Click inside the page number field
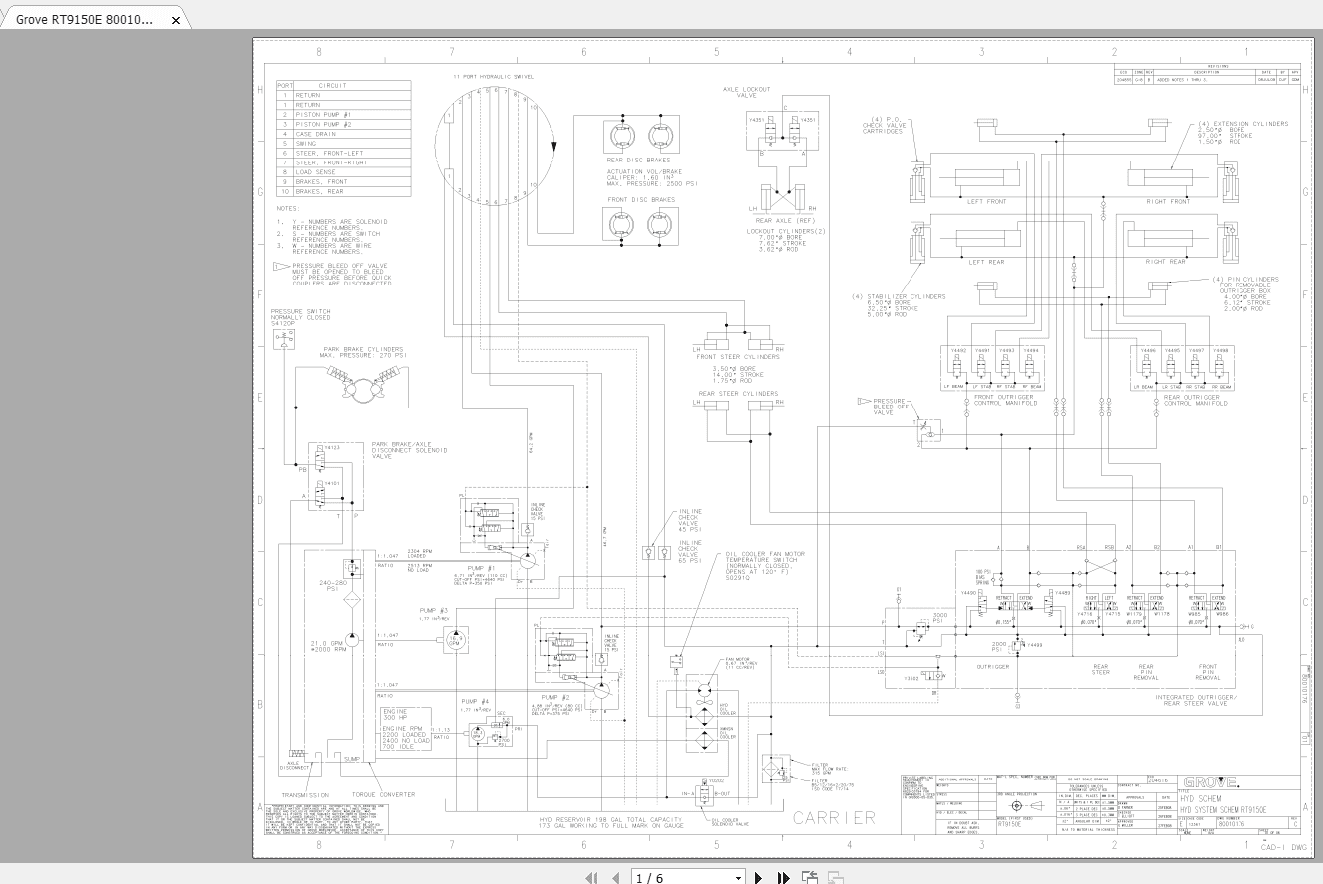 [x=670, y=877]
